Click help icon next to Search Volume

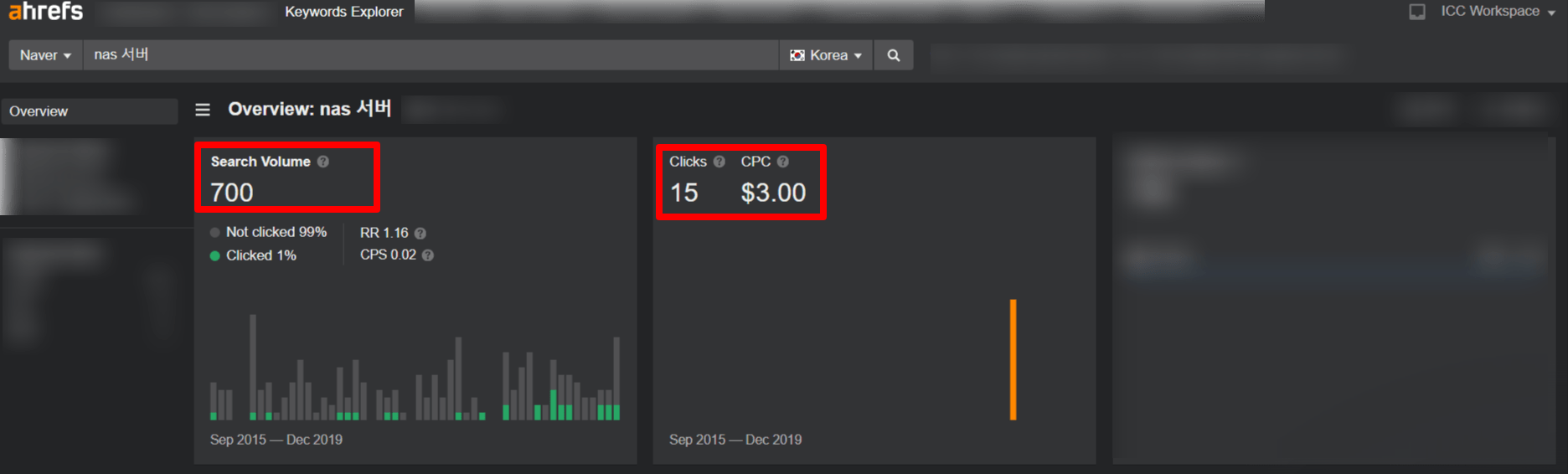coord(323,162)
